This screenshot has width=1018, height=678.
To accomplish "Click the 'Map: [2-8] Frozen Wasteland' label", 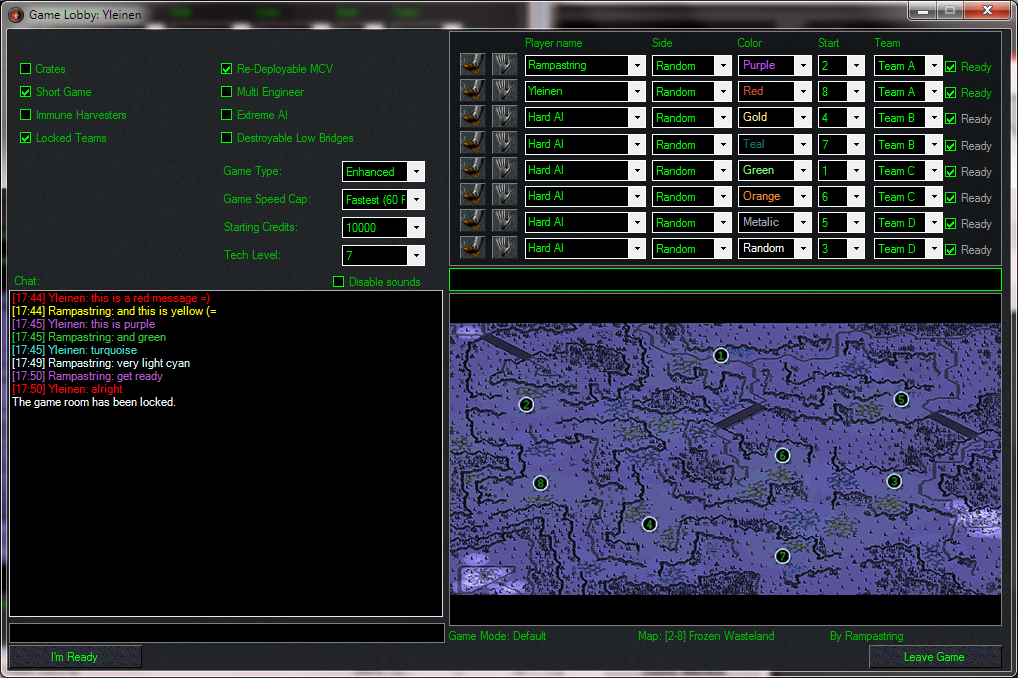I will coord(706,636).
